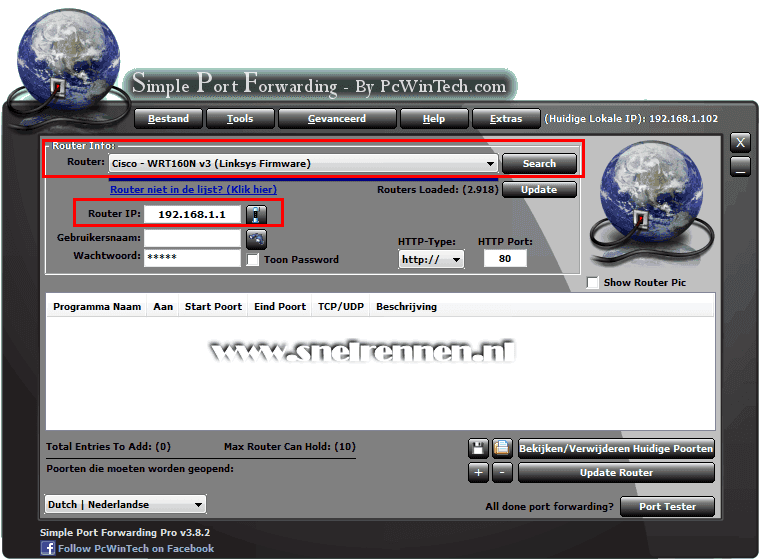Open the Extras menu

pos(506,119)
